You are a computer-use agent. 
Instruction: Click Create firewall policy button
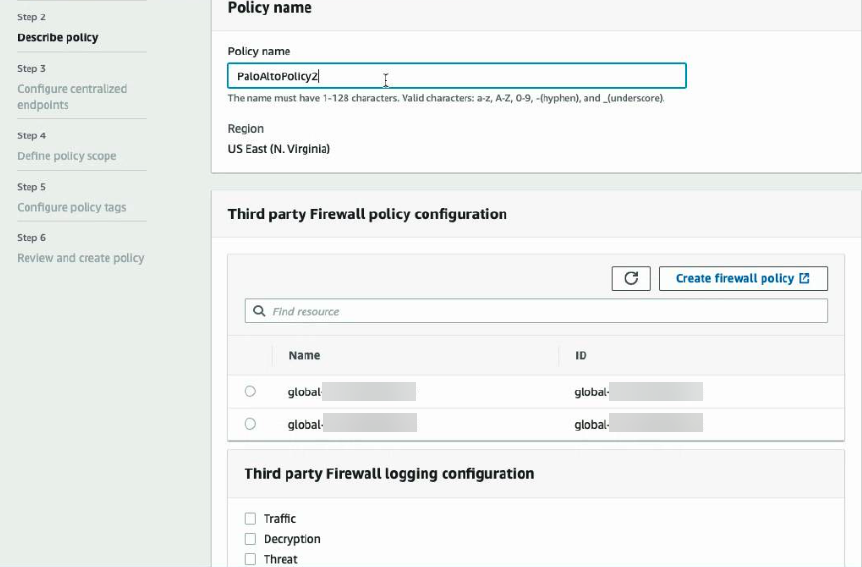(742, 278)
